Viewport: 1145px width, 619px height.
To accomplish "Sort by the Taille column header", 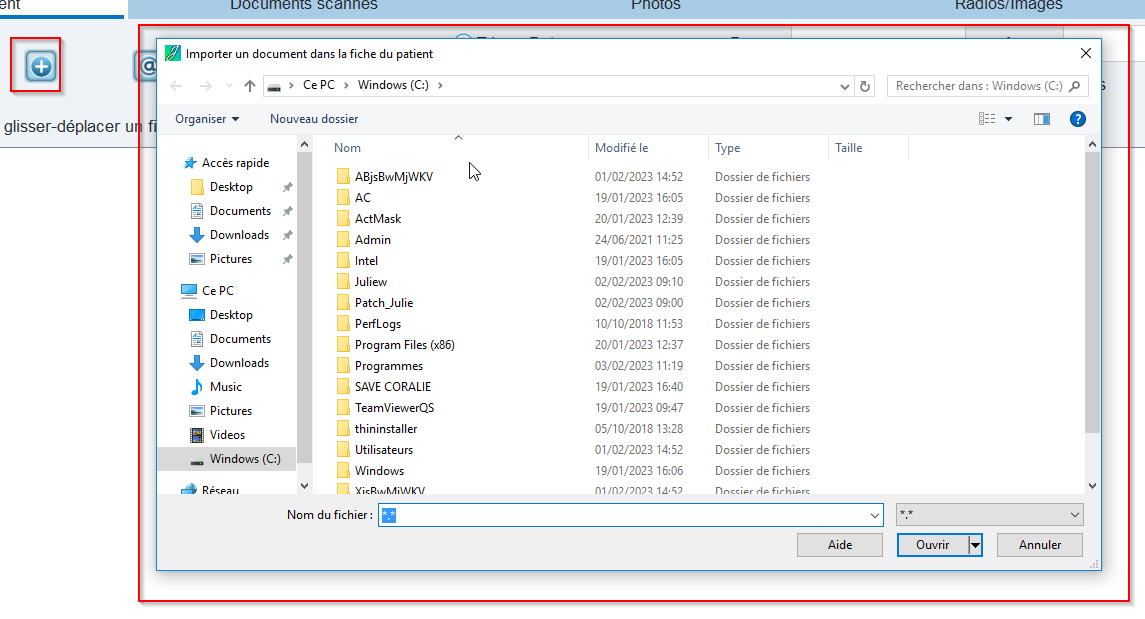I will click(868, 147).
